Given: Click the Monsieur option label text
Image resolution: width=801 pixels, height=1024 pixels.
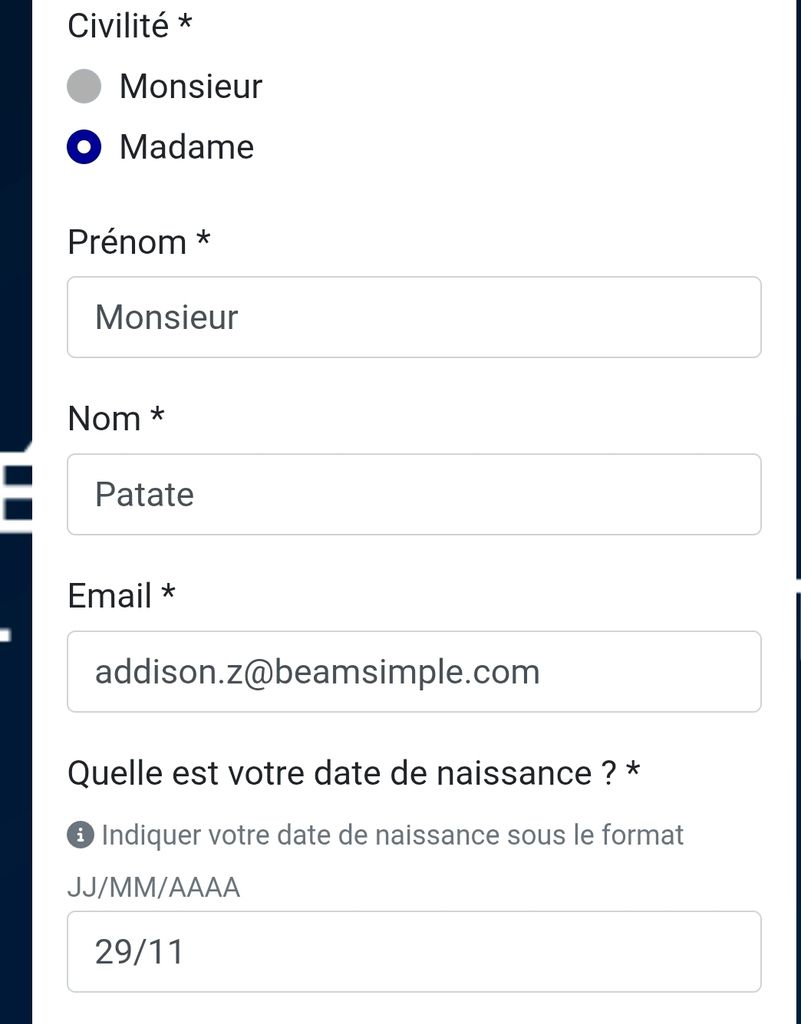Looking at the screenshot, I should pos(191,86).
